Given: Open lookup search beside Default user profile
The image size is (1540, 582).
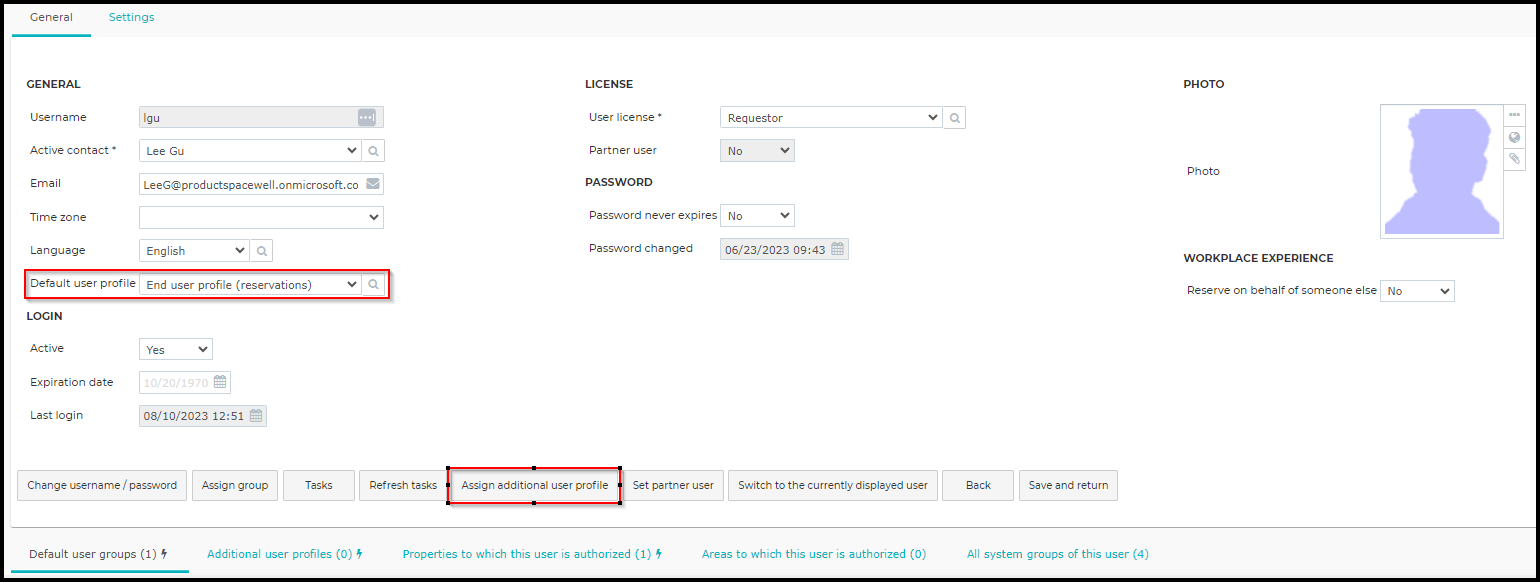Looking at the screenshot, I should (x=373, y=285).
